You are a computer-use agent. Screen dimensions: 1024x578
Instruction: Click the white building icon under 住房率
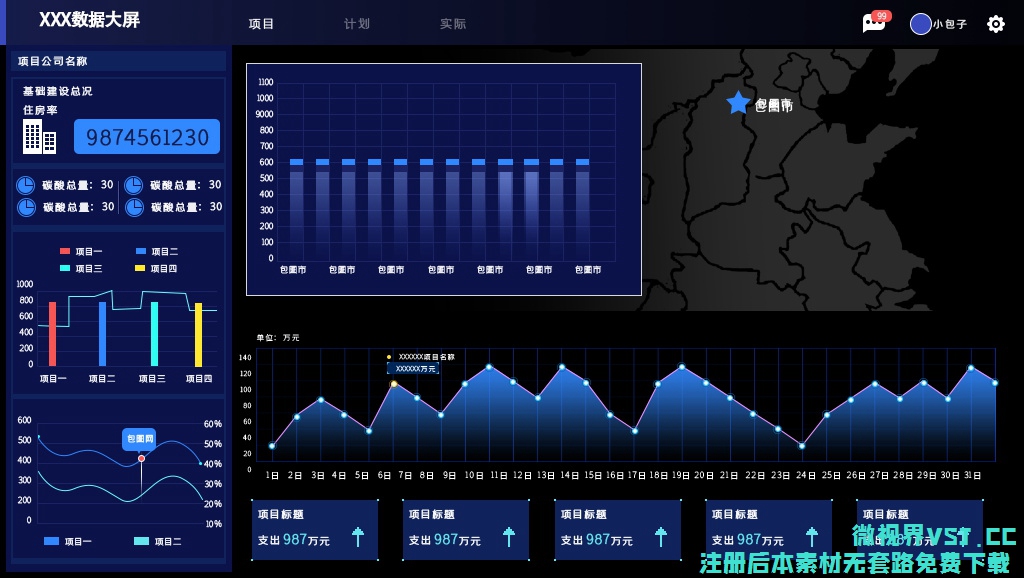(40, 136)
